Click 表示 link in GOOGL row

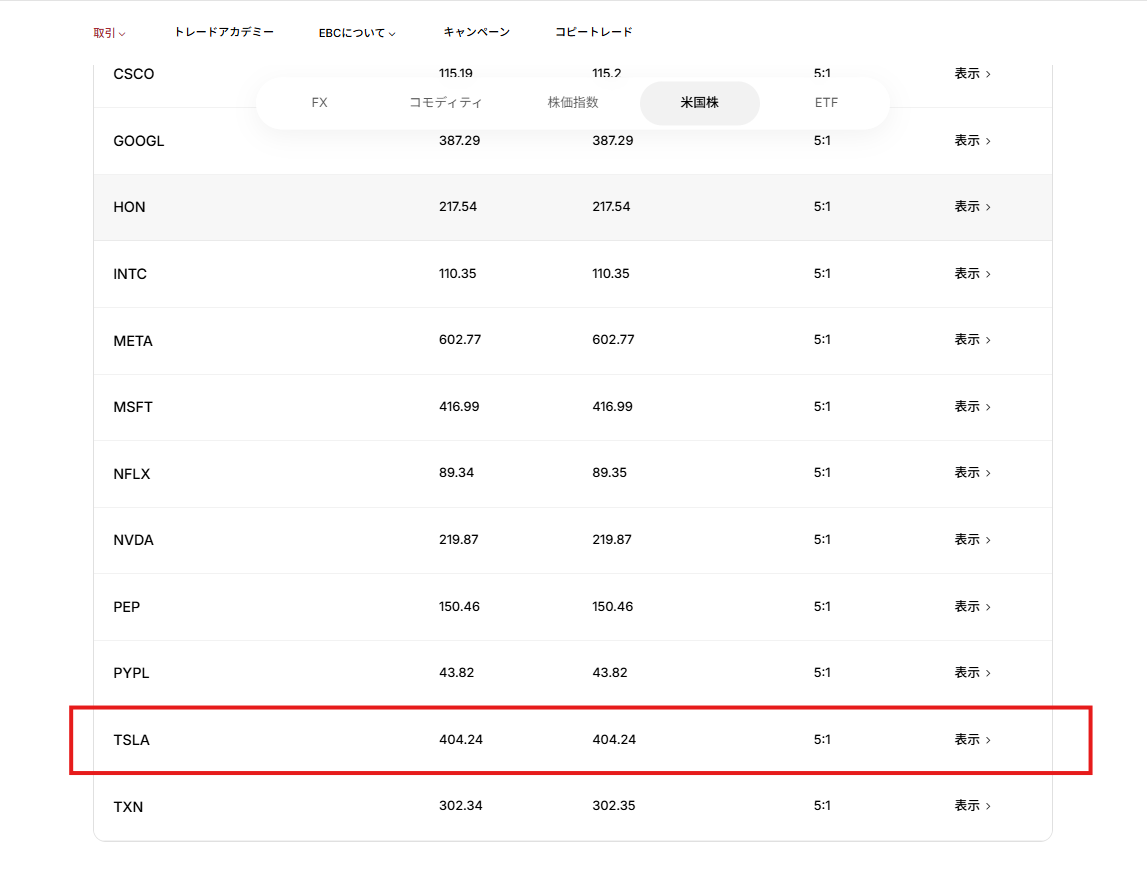pyautogui.click(x=972, y=140)
